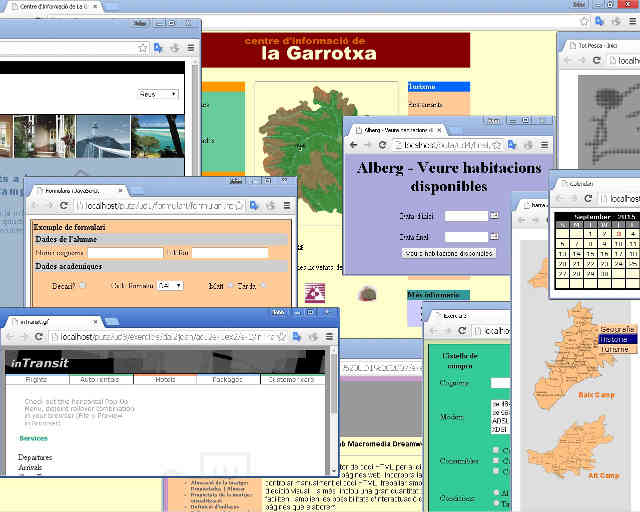
Task: Select the Tarda radio button
Action: 265,285
